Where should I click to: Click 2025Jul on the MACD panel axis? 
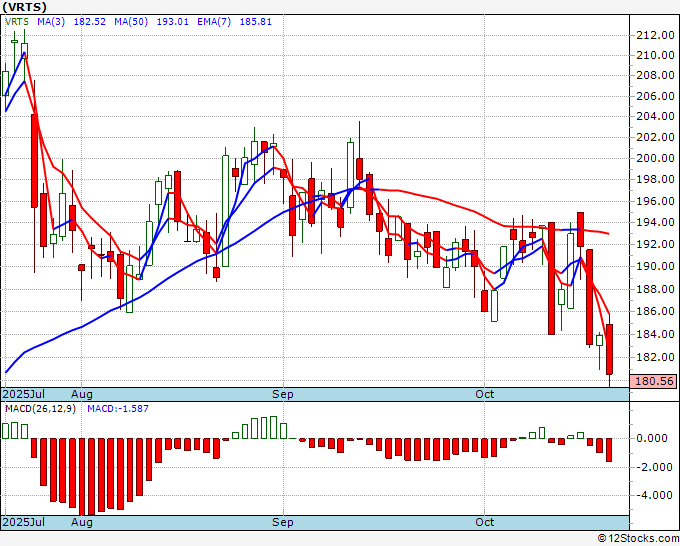click(x=24, y=522)
